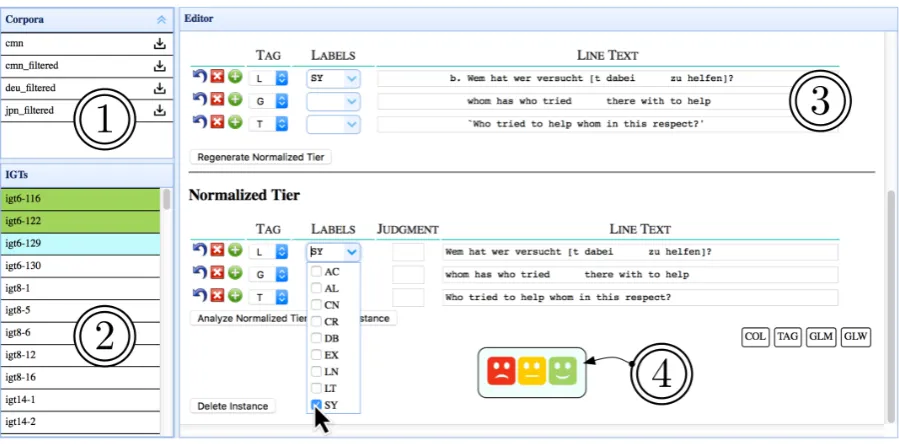Open instance igt6-130
The height and width of the screenshot is (444, 899).
click(x=80, y=266)
